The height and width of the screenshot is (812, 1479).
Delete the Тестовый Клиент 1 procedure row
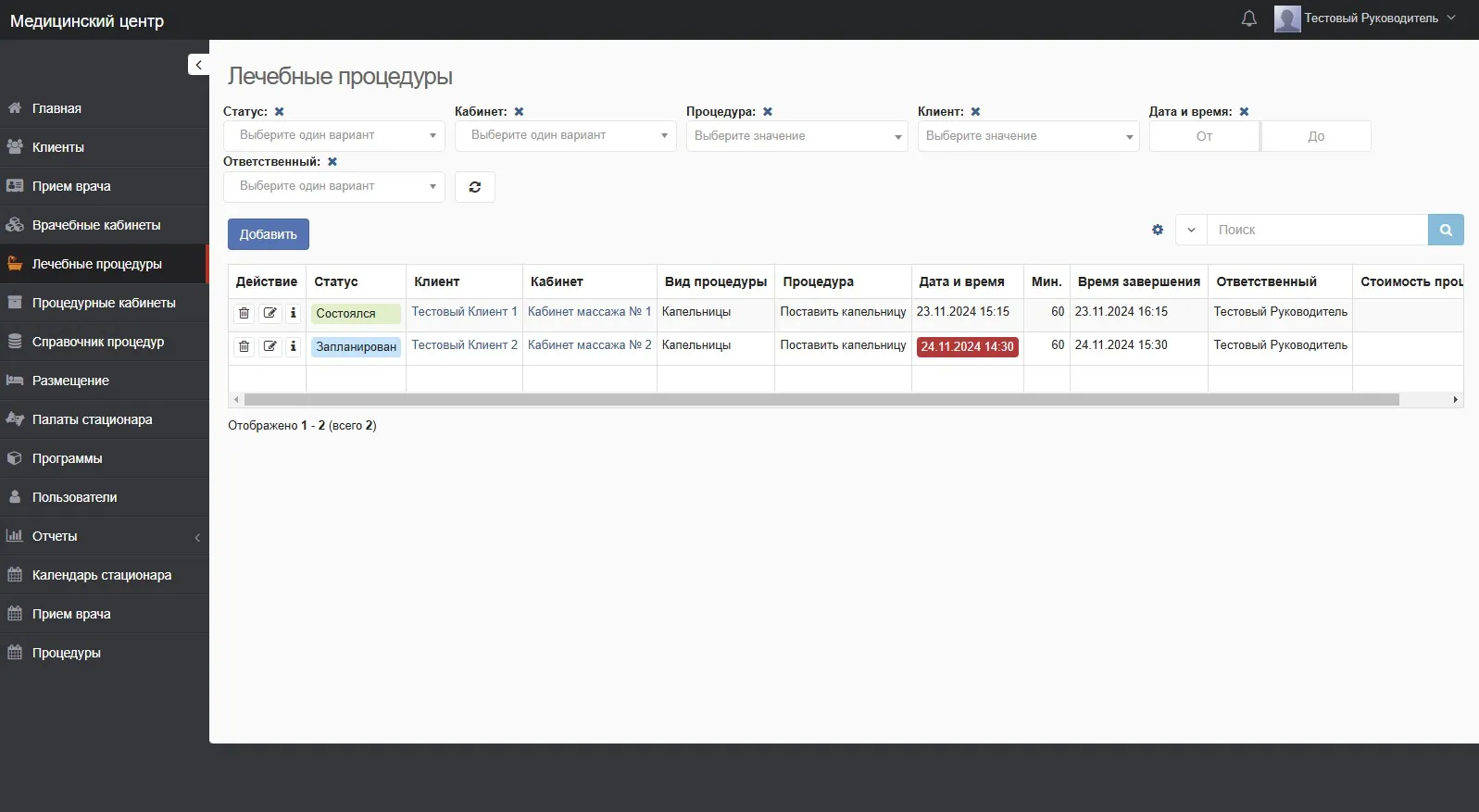pos(244,313)
